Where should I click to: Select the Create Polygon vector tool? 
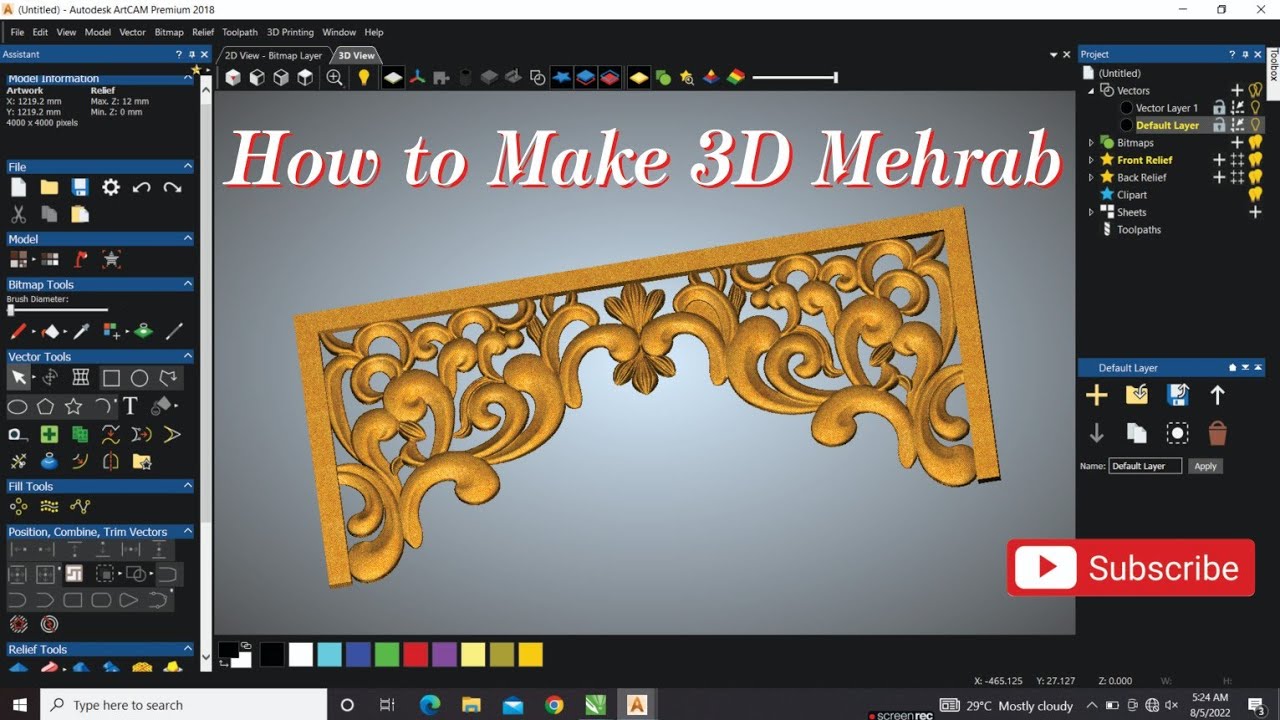(x=45, y=407)
